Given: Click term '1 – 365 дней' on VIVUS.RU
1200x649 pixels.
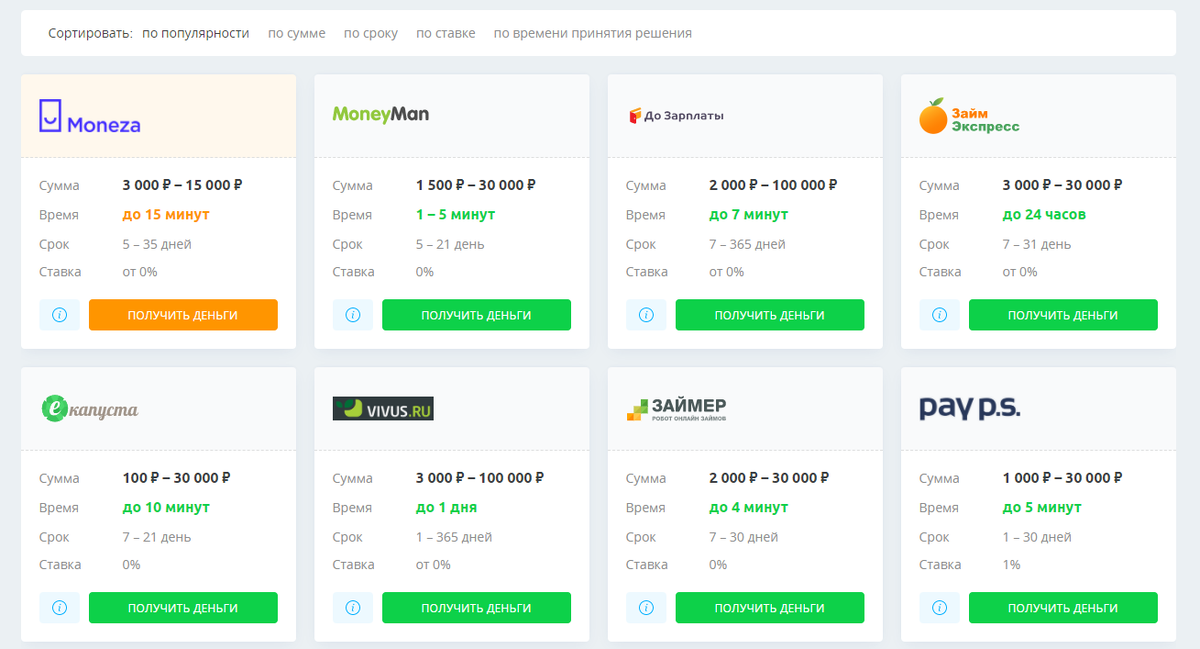Looking at the screenshot, I should click(454, 537).
